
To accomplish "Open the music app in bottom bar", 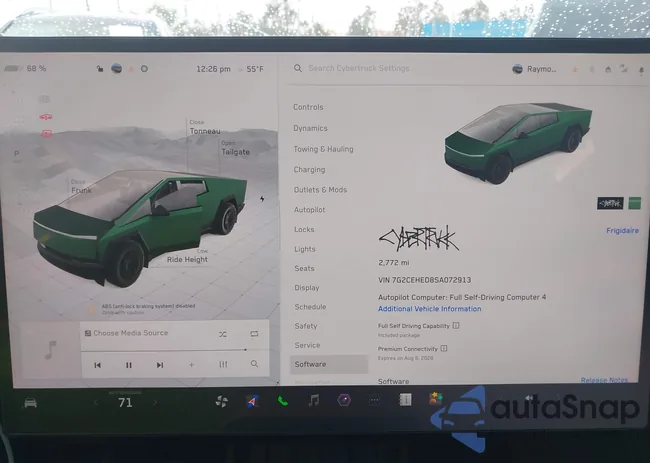I will click(x=313, y=400).
